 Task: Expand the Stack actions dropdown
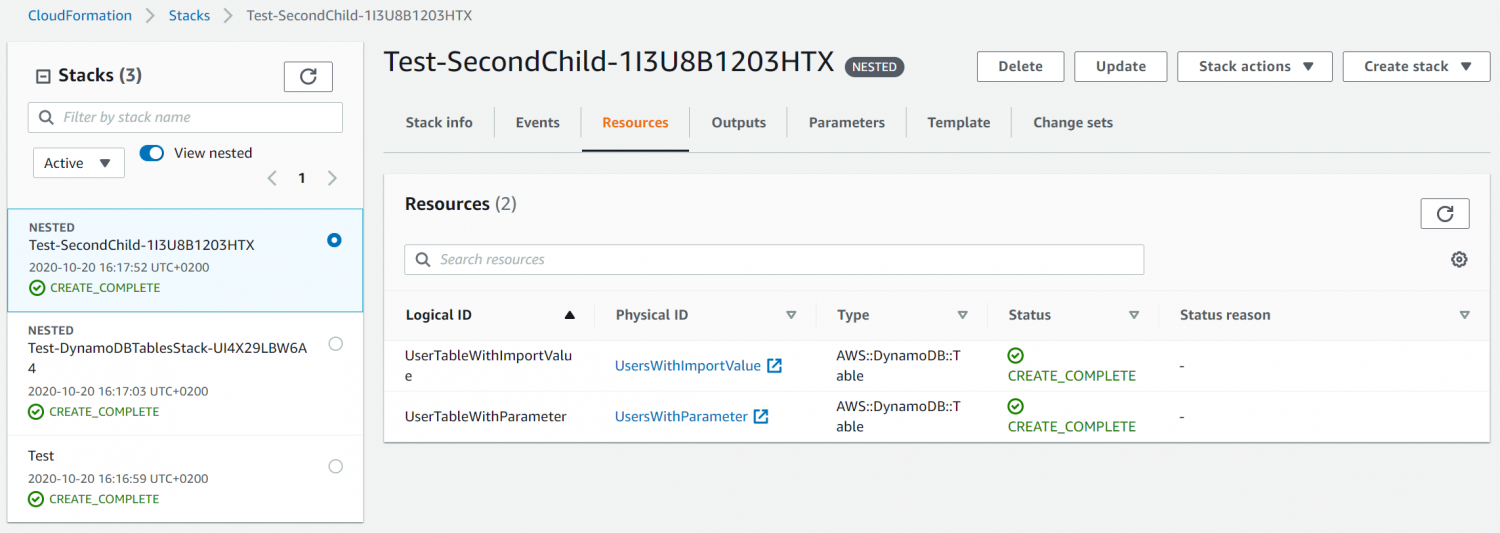tap(1254, 67)
